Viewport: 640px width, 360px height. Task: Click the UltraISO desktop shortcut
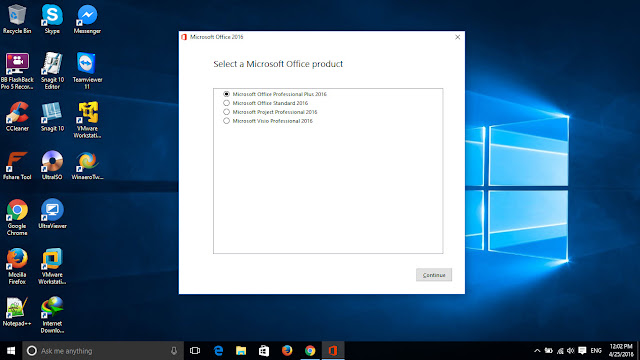[x=52, y=165]
